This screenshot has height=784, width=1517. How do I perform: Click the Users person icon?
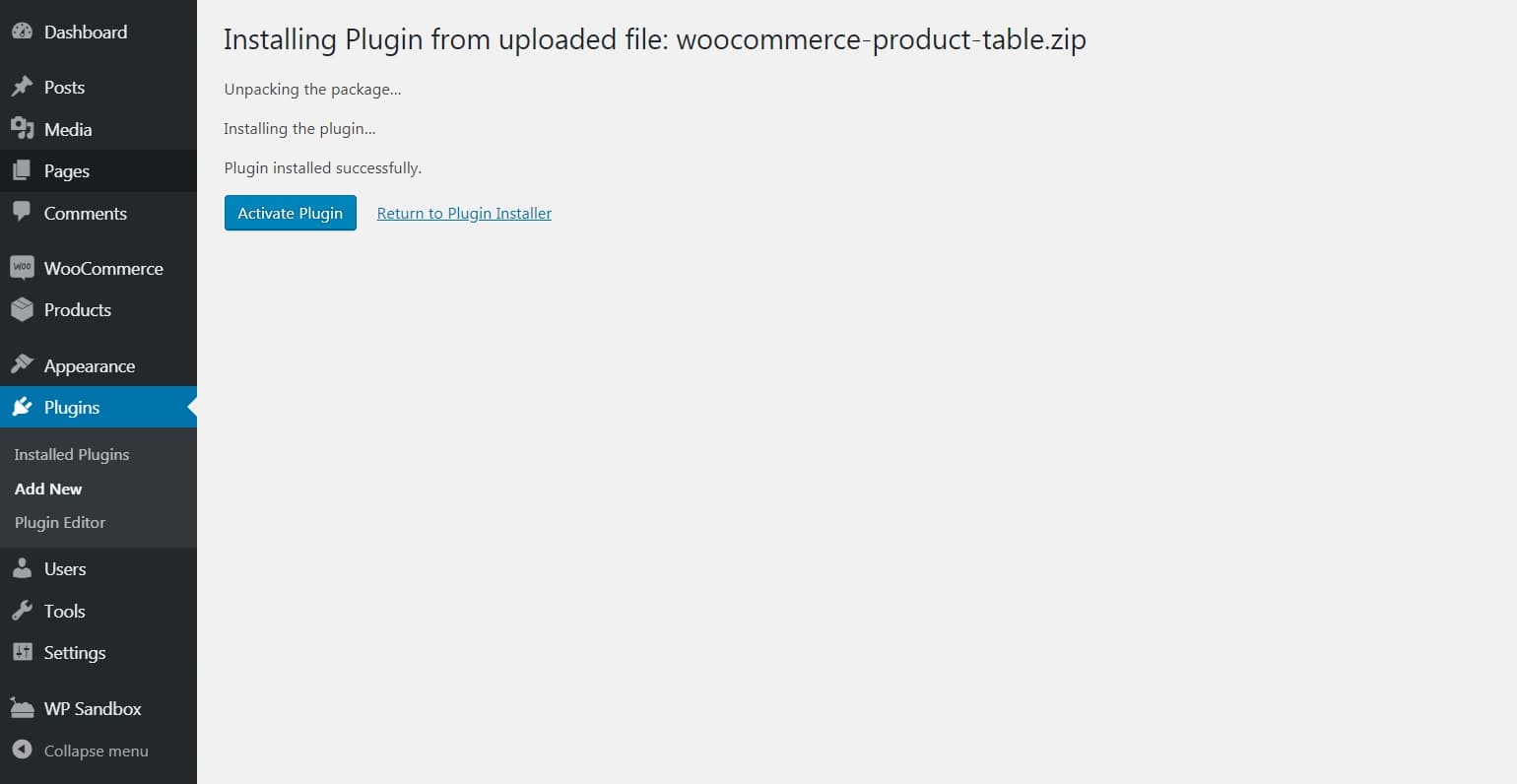[22, 568]
